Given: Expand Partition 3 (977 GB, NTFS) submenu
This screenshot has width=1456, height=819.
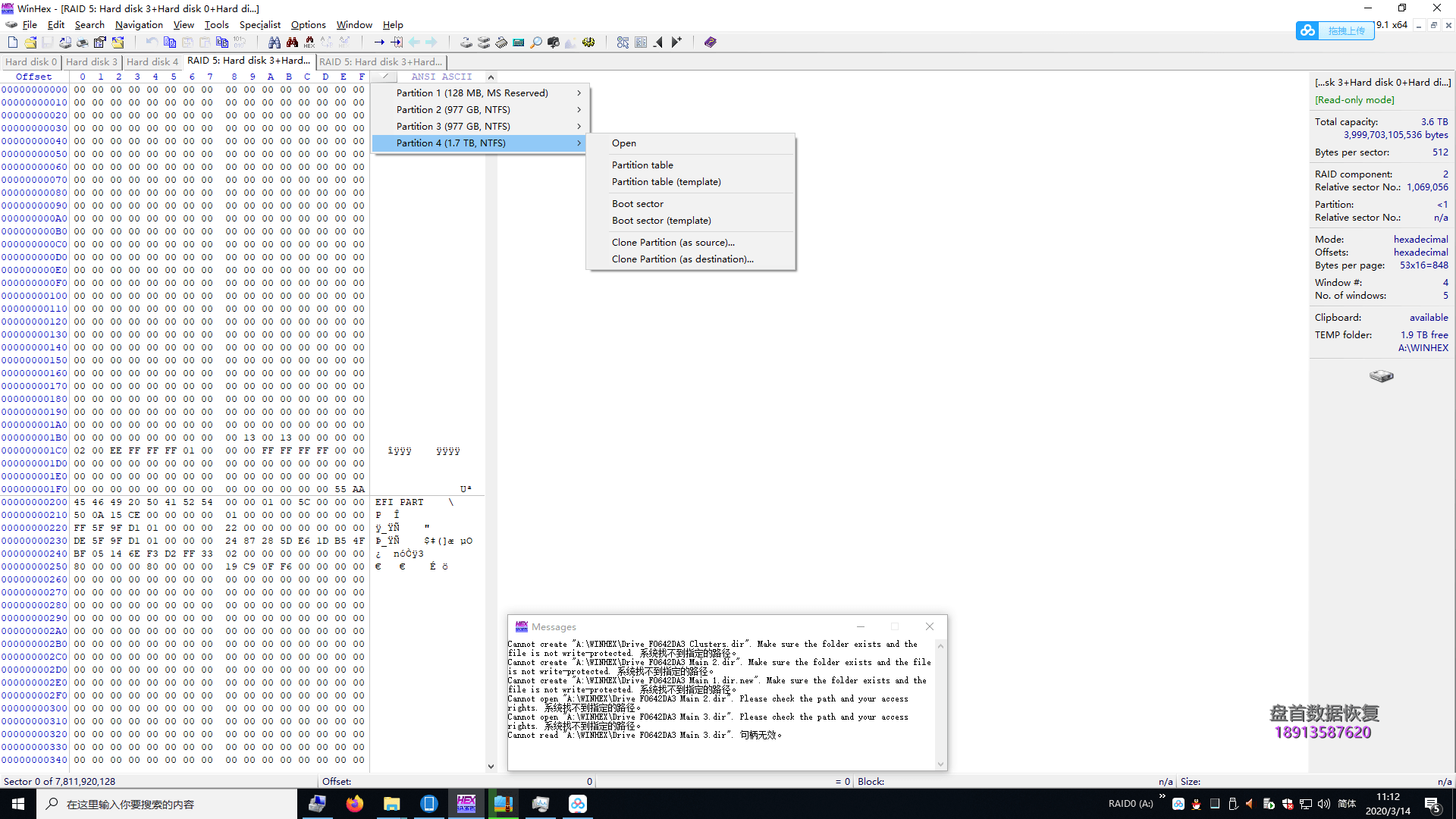Looking at the screenshot, I should (x=480, y=127).
